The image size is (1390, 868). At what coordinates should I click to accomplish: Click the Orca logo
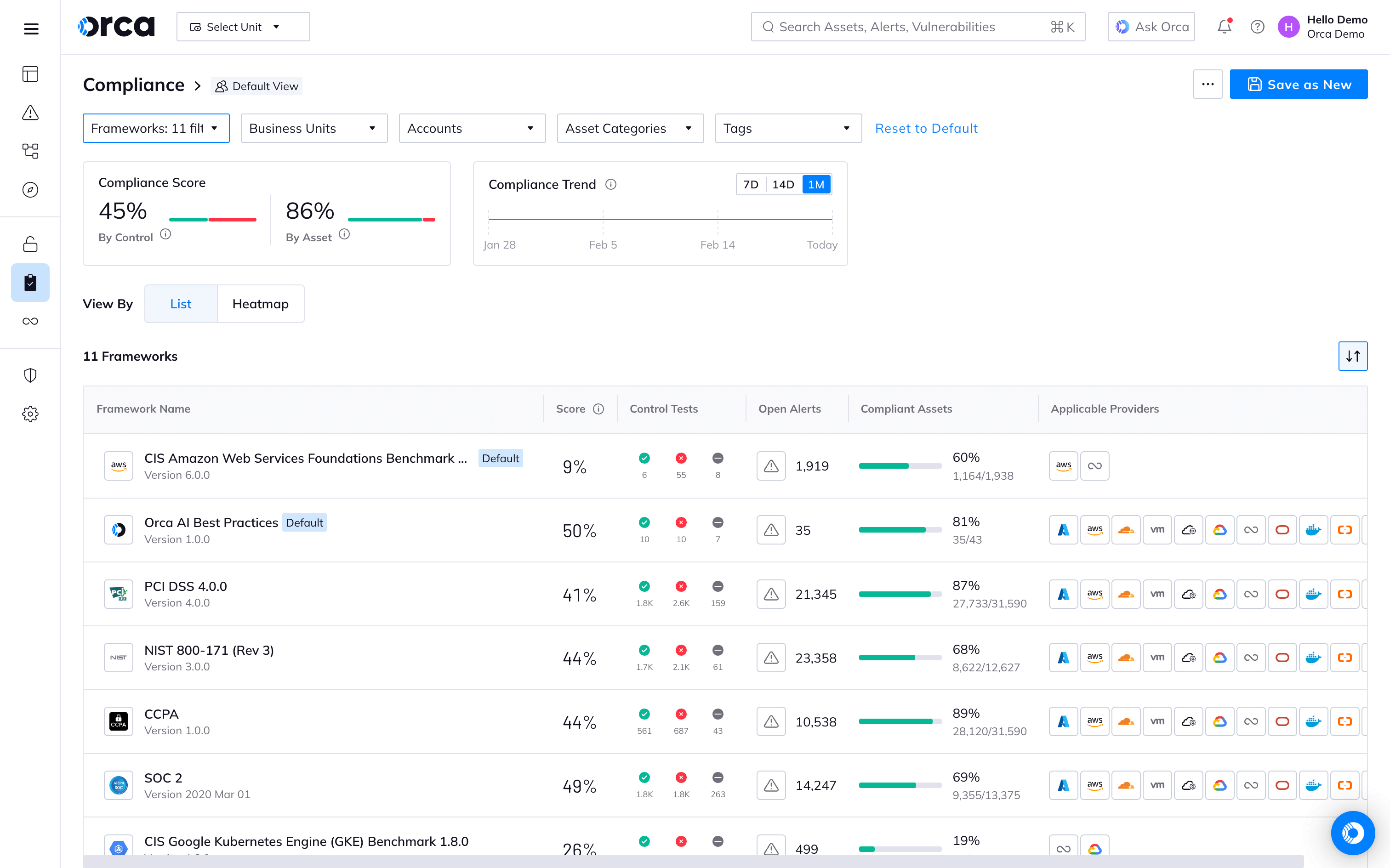(117, 26)
